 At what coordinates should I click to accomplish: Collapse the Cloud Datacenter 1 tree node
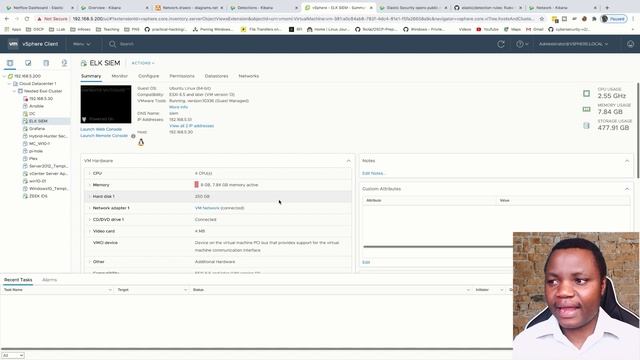click(x=9, y=84)
